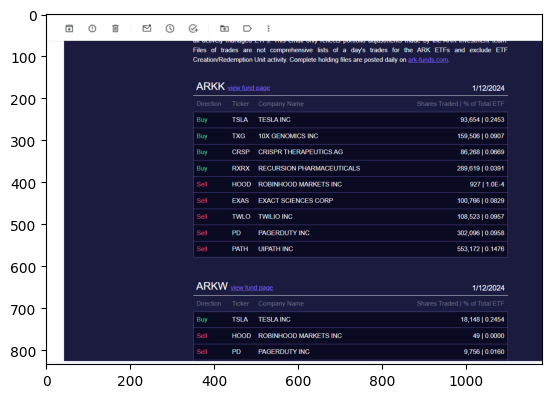Select ROBINHOOD MARKETS INC in the ARKW table
Viewport: 552px width, 398px height.
click(300, 336)
